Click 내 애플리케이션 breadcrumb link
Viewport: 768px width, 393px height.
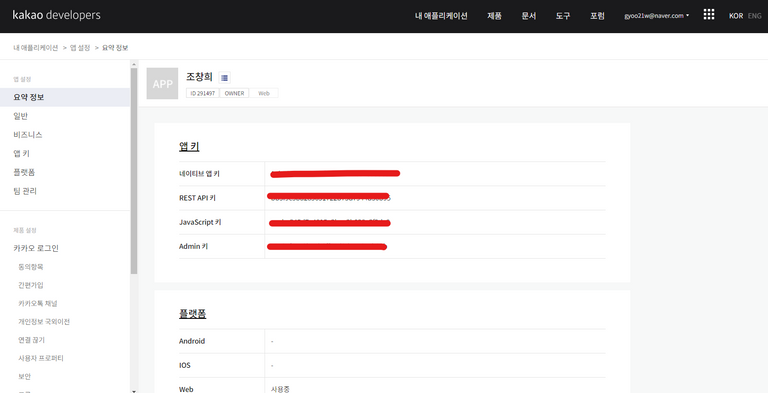point(36,48)
